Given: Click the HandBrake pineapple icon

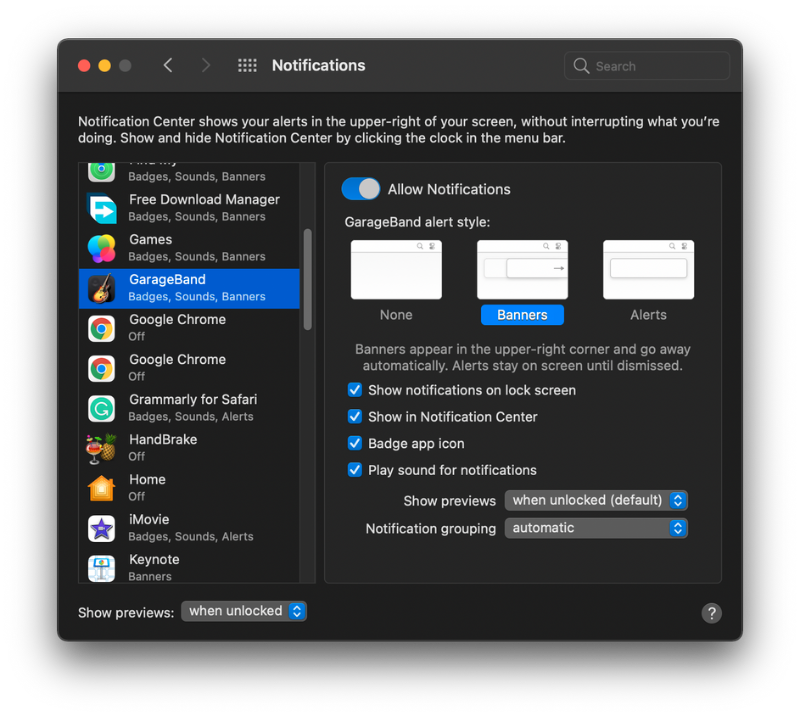Looking at the screenshot, I should 101,448.
